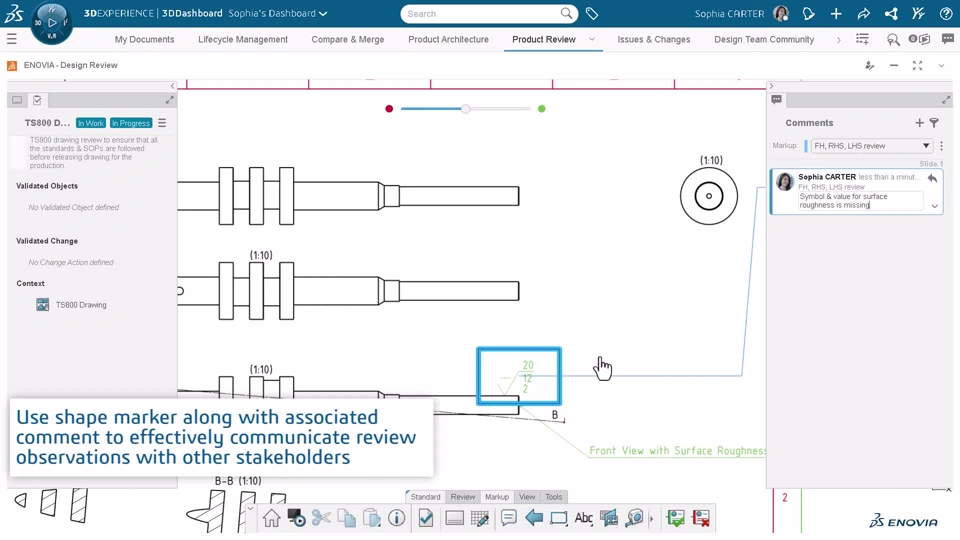
Task: Click the add tab list icon
Action: [x=862, y=39]
